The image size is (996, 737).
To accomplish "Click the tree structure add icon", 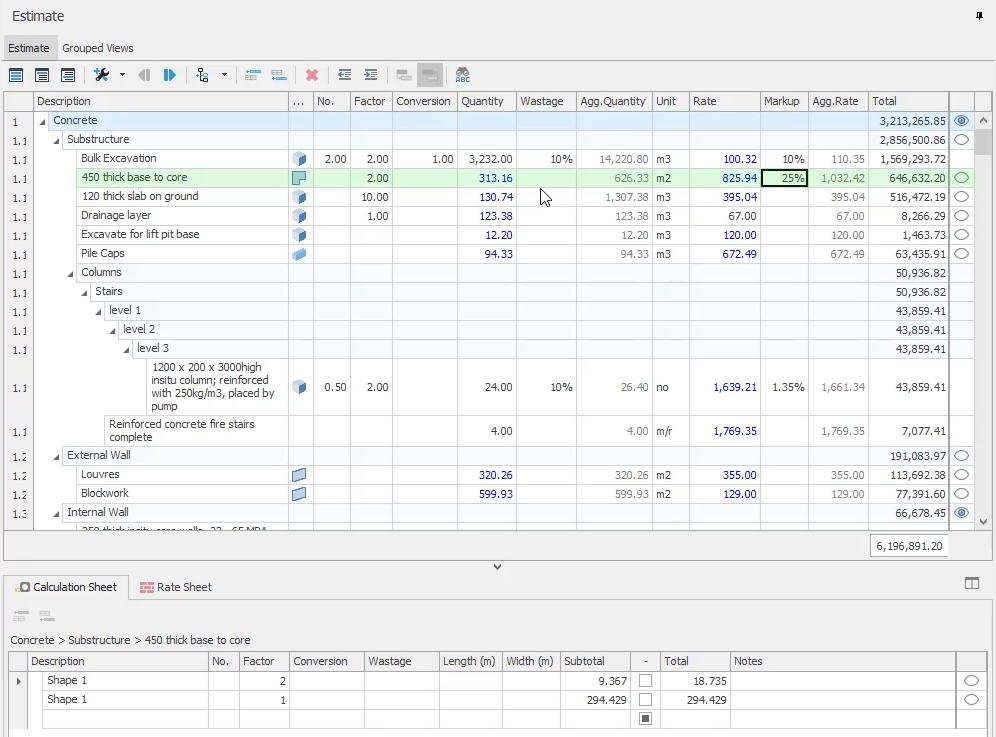I will tap(203, 75).
